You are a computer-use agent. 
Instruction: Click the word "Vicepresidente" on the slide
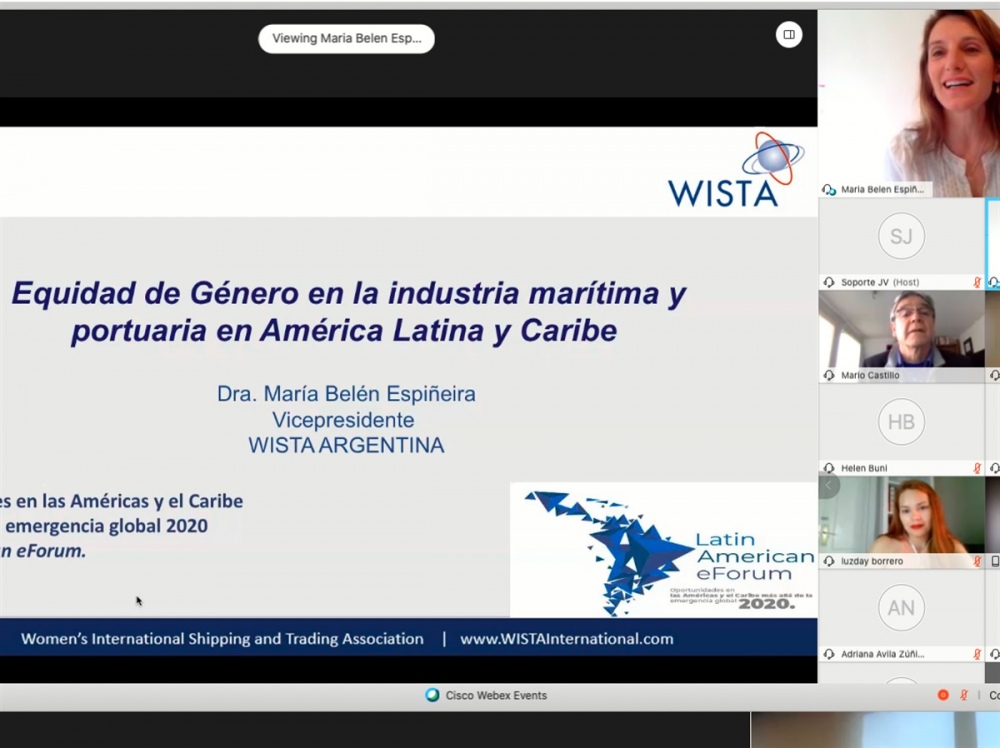343,420
